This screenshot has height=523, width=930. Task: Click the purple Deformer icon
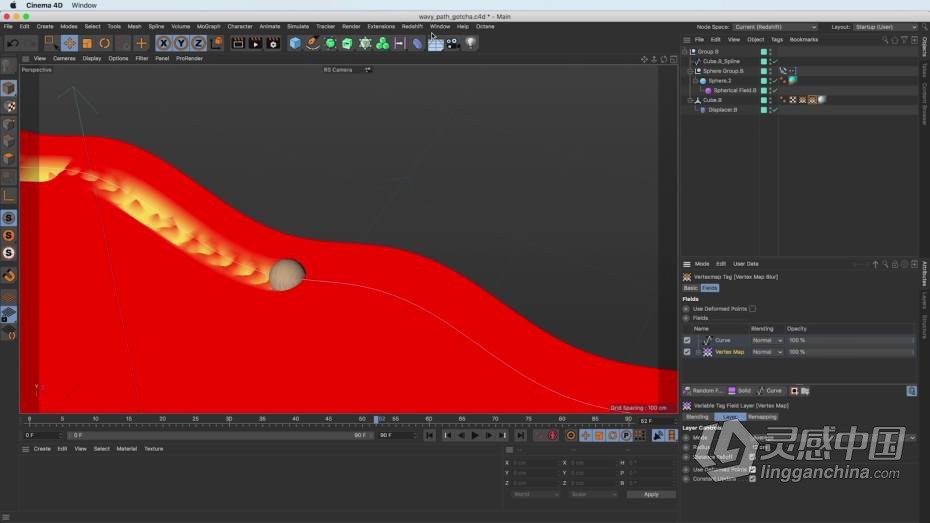[x=418, y=43]
